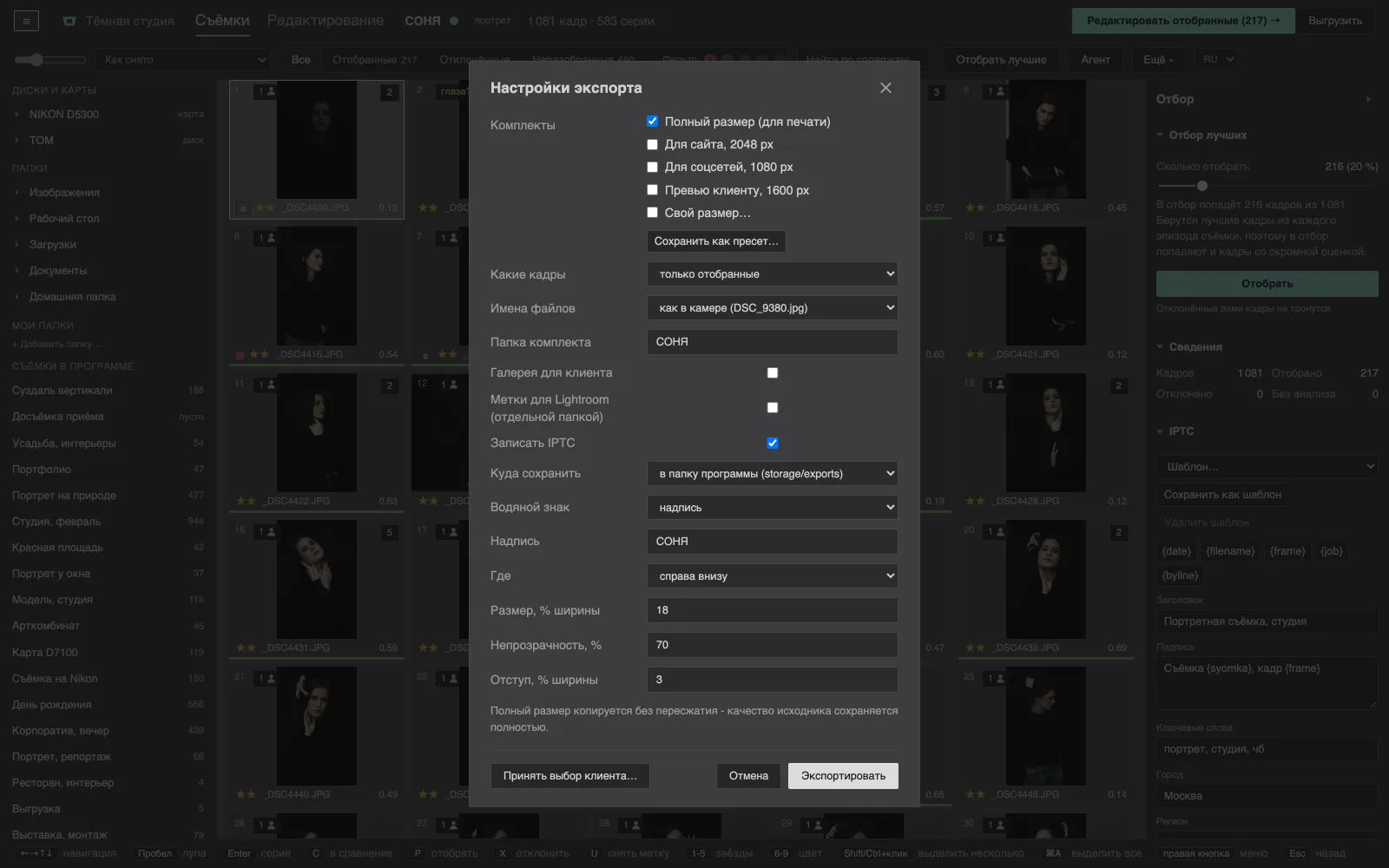The height and width of the screenshot is (868, 1389).
Task: Open the Куда сохранить dropdown
Action: (x=773, y=474)
